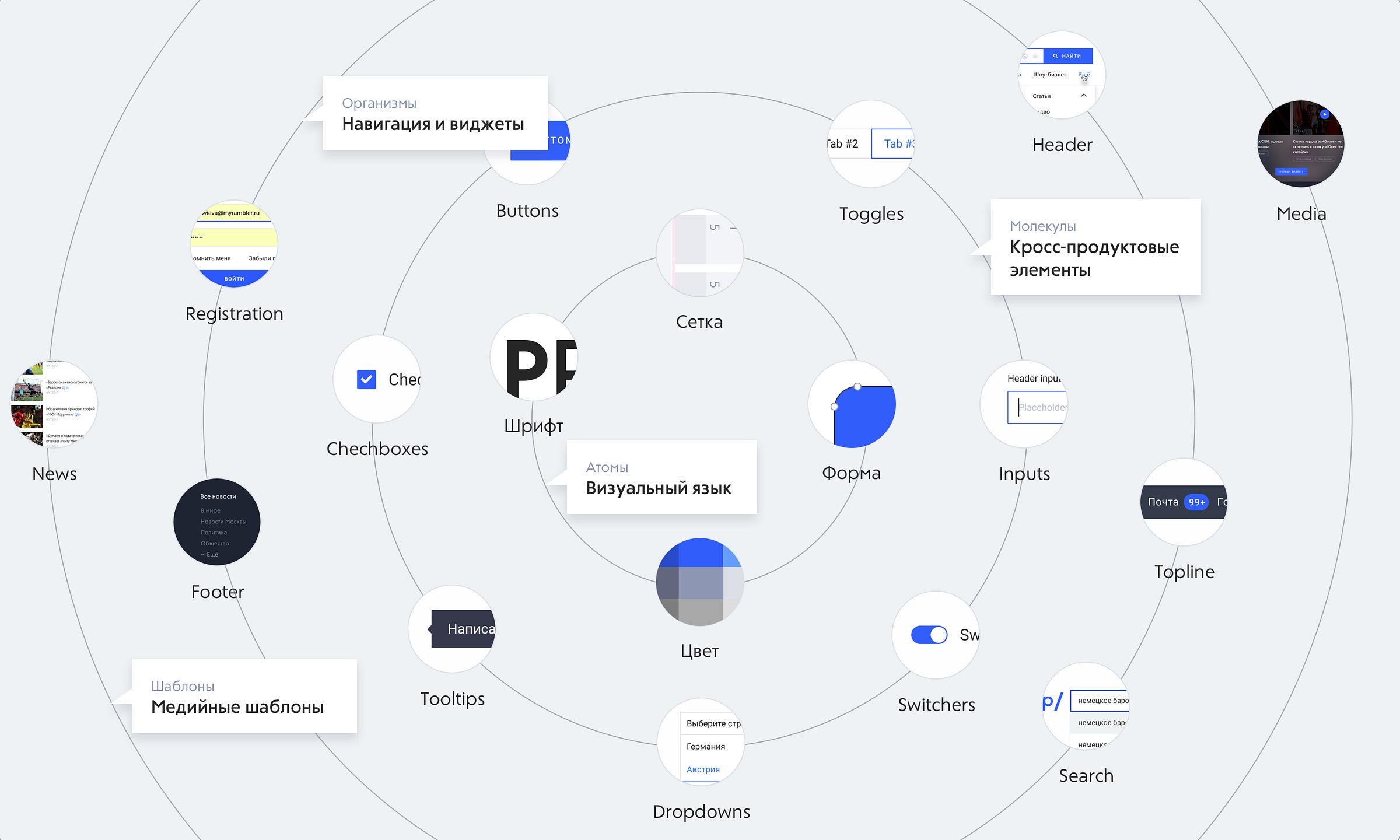
Task: Click the 'Dropdowns' label
Action: tap(701, 811)
